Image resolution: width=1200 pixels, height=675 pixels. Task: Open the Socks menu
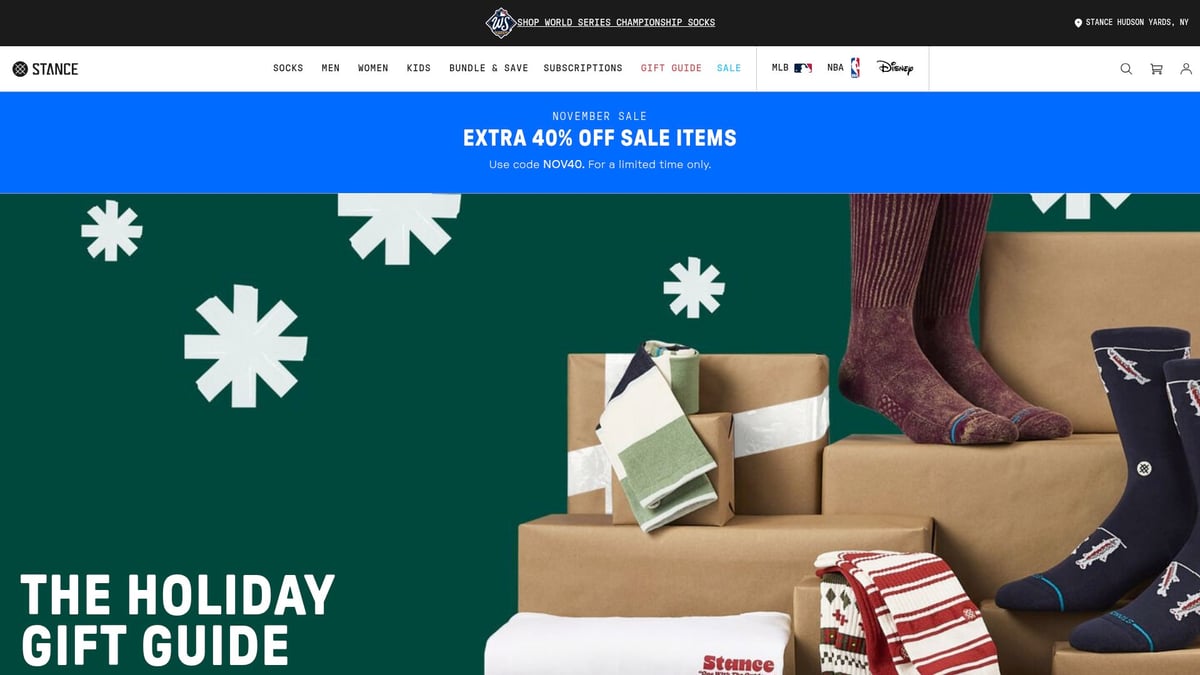(288, 68)
